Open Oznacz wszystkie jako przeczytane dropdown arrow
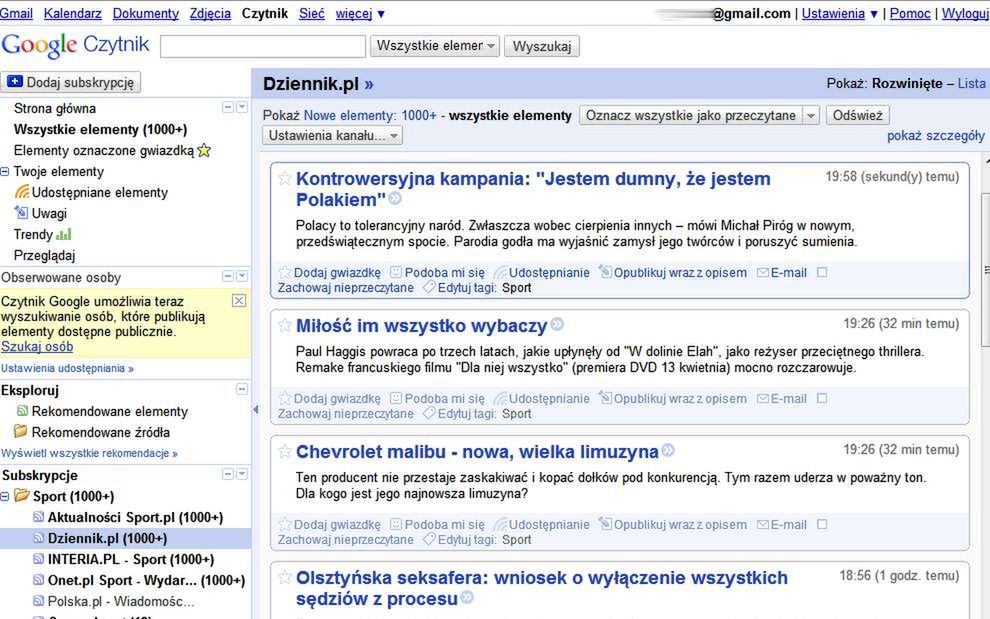This screenshot has width=990, height=619. pyautogui.click(x=811, y=116)
